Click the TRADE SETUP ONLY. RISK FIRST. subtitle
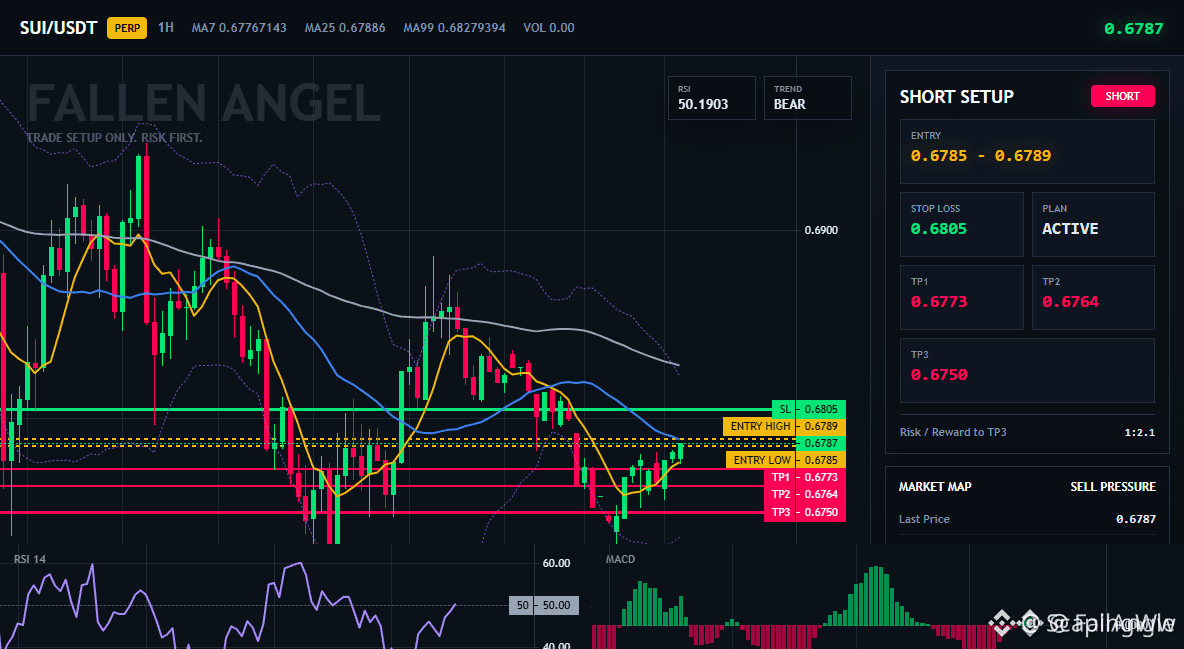The image size is (1184, 649). coord(114,138)
